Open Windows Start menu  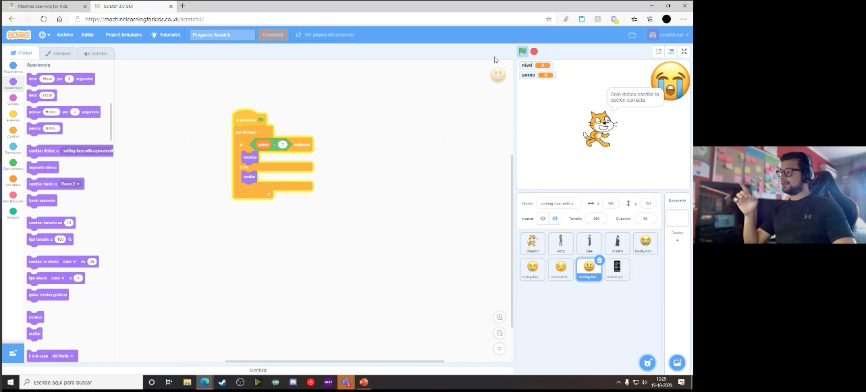10,382
